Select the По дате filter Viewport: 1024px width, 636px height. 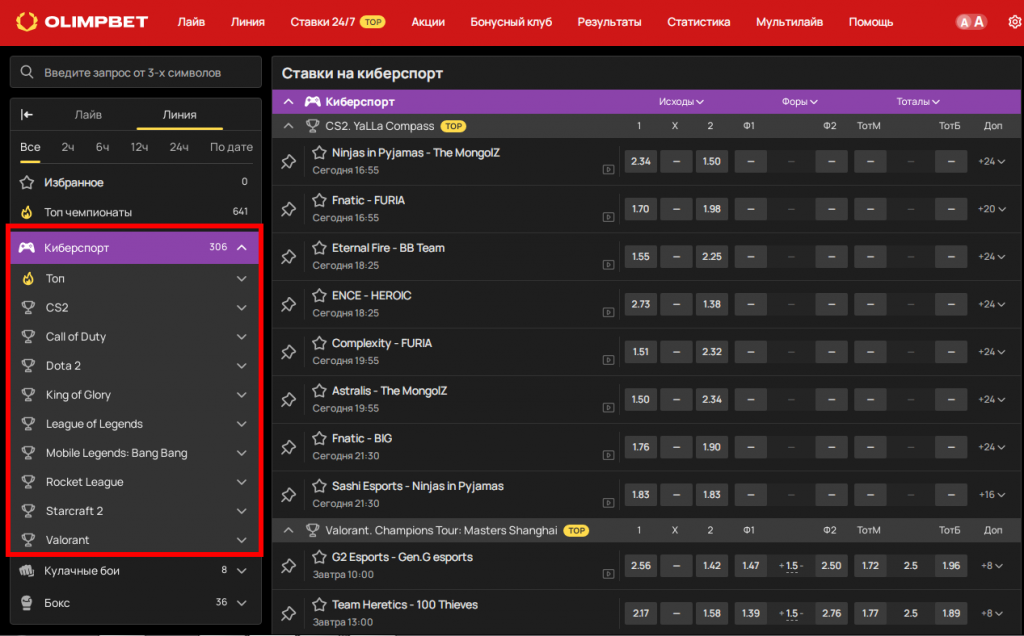click(x=231, y=148)
